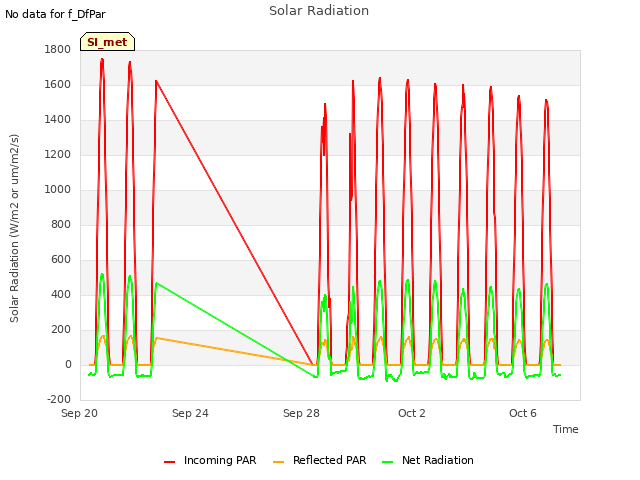
Task: Click the 200 y-axis tick label
Action: pos(61,330)
